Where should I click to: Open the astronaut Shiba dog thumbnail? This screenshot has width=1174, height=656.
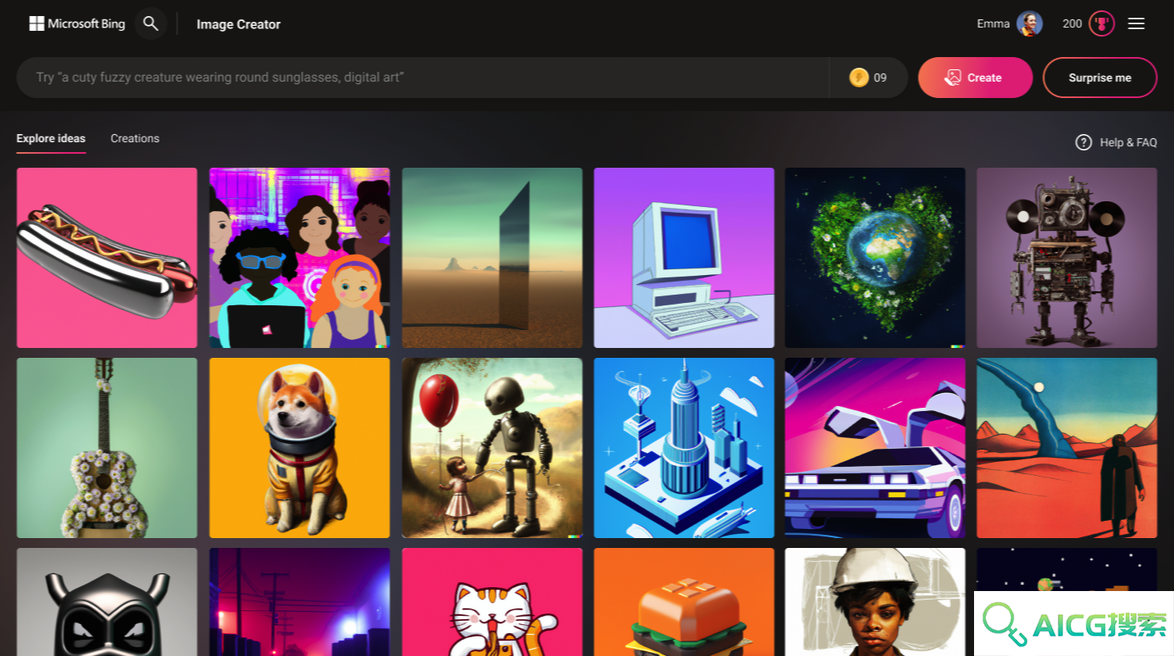pyautogui.click(x=299, y=448)
